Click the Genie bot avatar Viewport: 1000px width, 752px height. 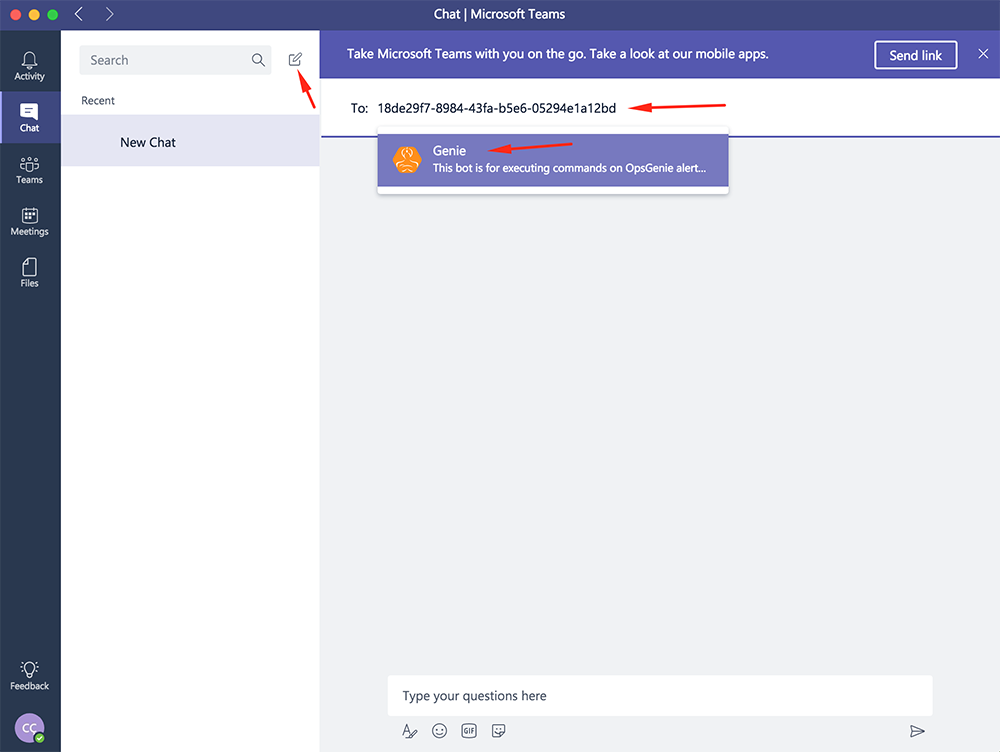pos(407,159)
